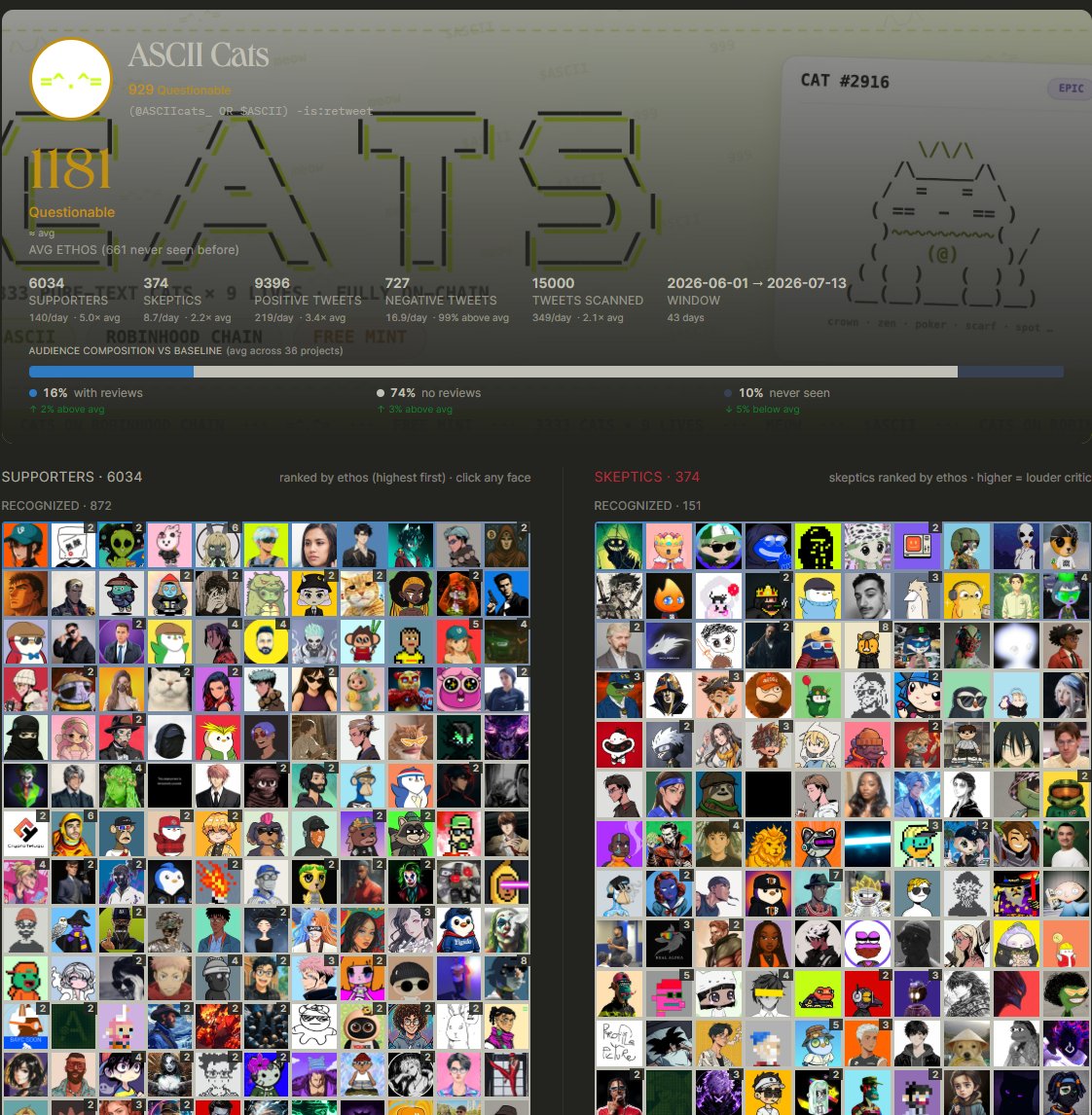Open the orange cat supporter avatar
Image resolution: width=1092 pixels, height=1115 pixels.
tap(362, 593)
